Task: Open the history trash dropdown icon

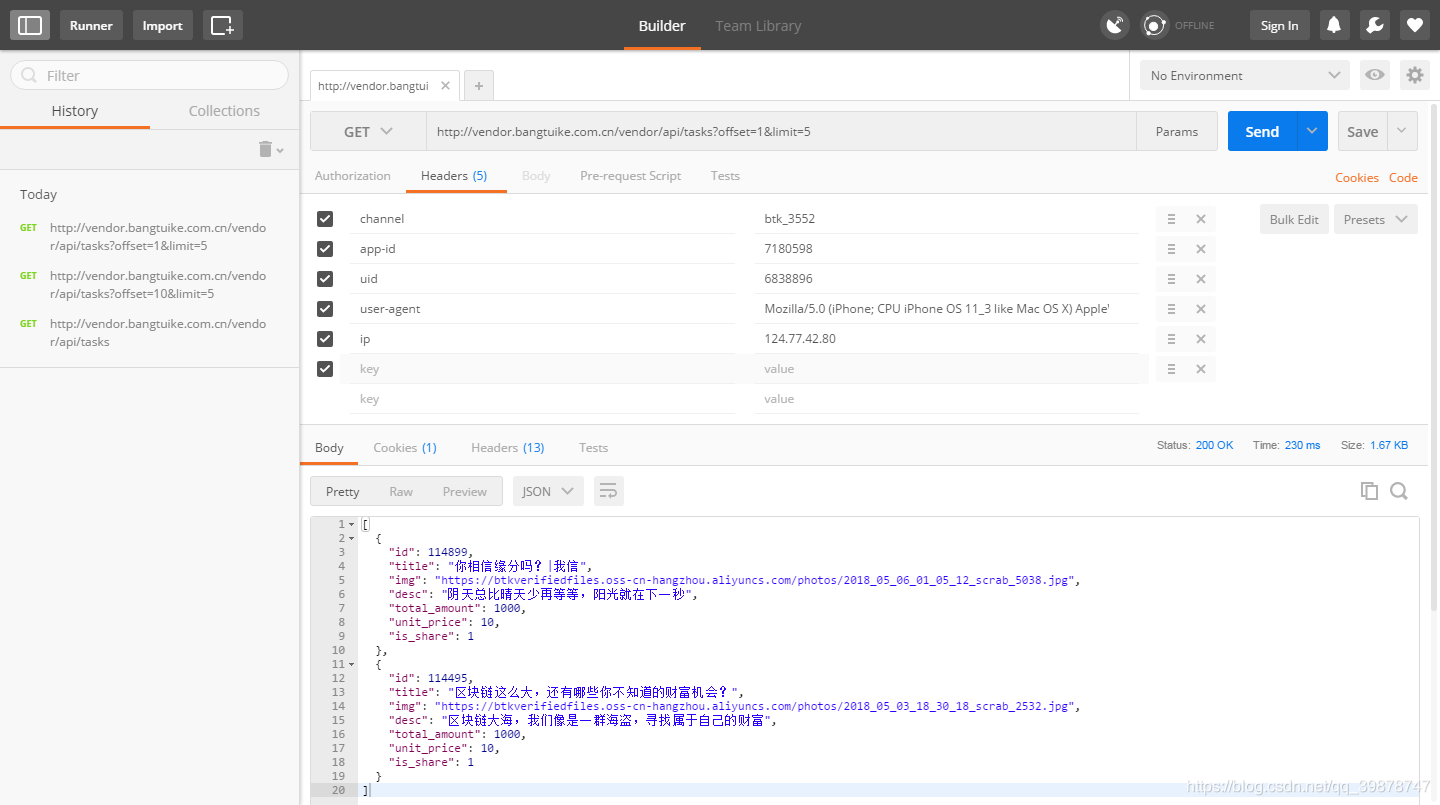Action: (271, 149)
